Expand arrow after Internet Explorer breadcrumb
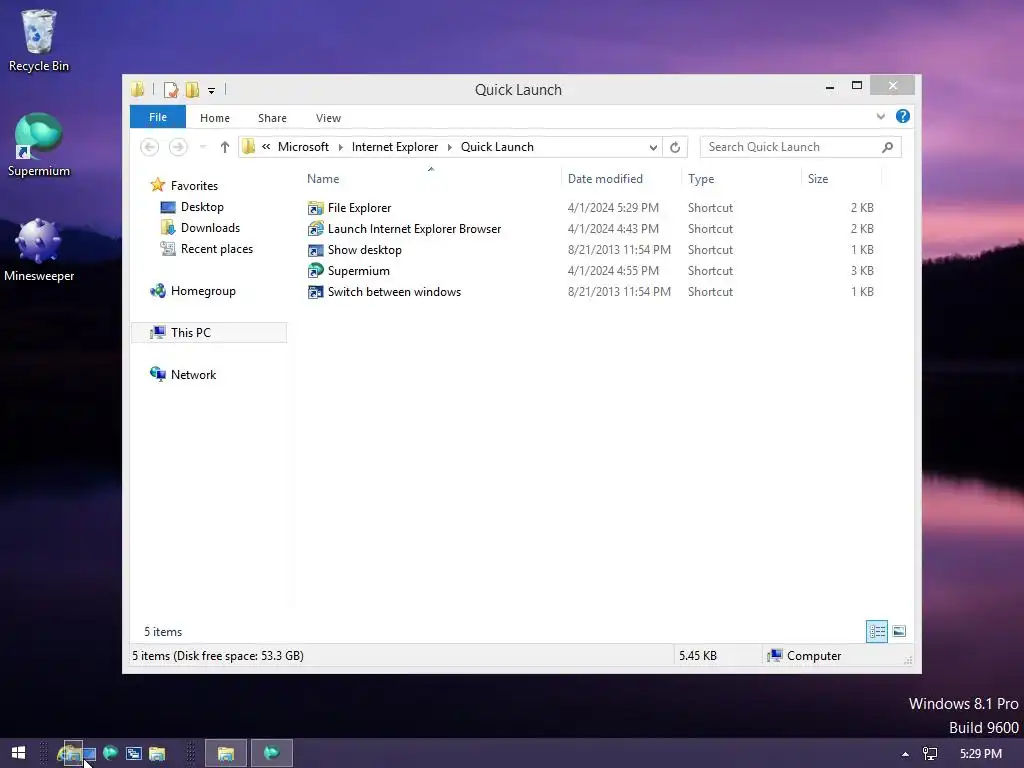Screen dimensions: 1024x768 coord(449,148)
